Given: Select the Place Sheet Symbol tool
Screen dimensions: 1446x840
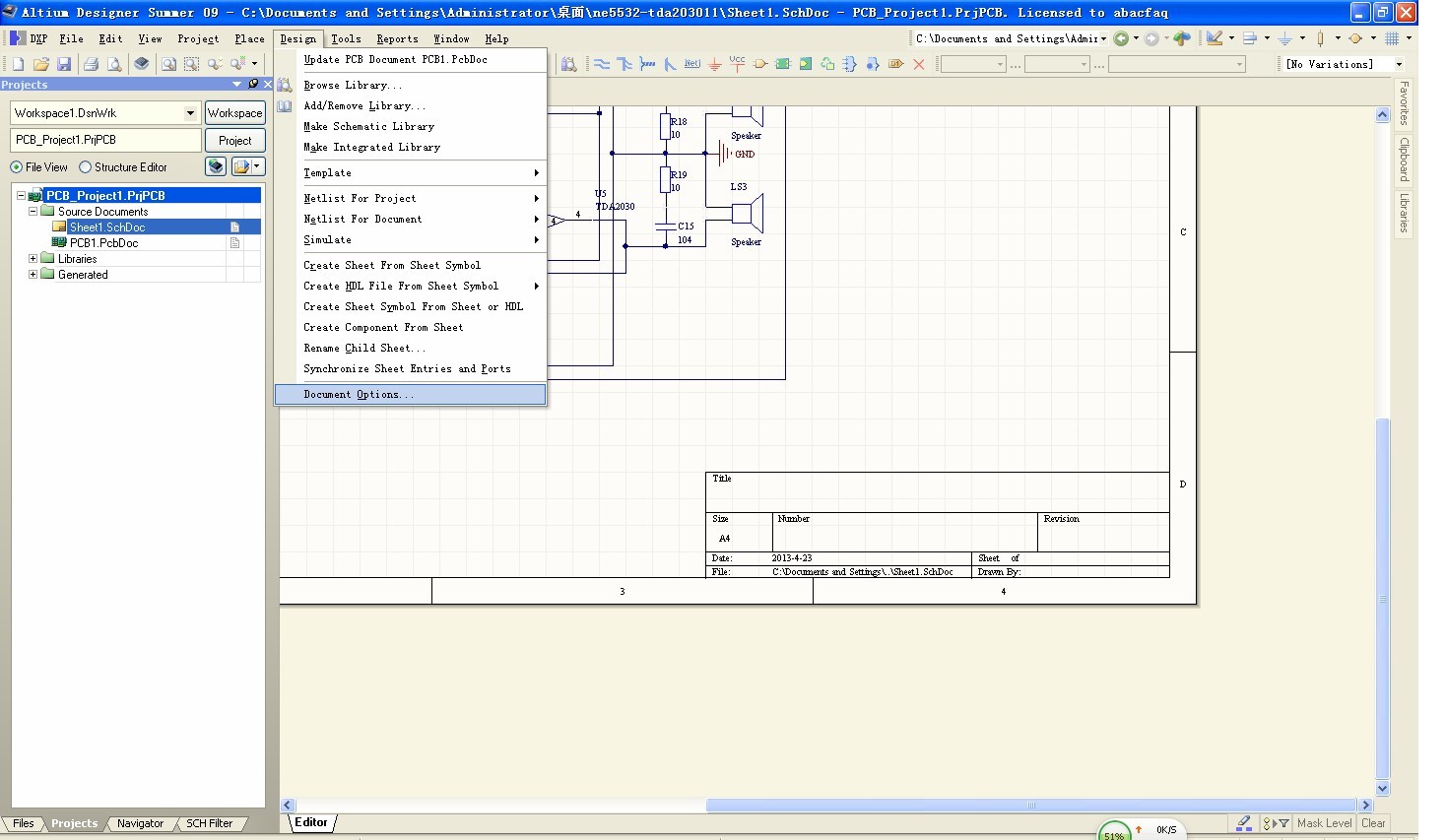Looking at the screenshot, I should (x=783, y=64).
